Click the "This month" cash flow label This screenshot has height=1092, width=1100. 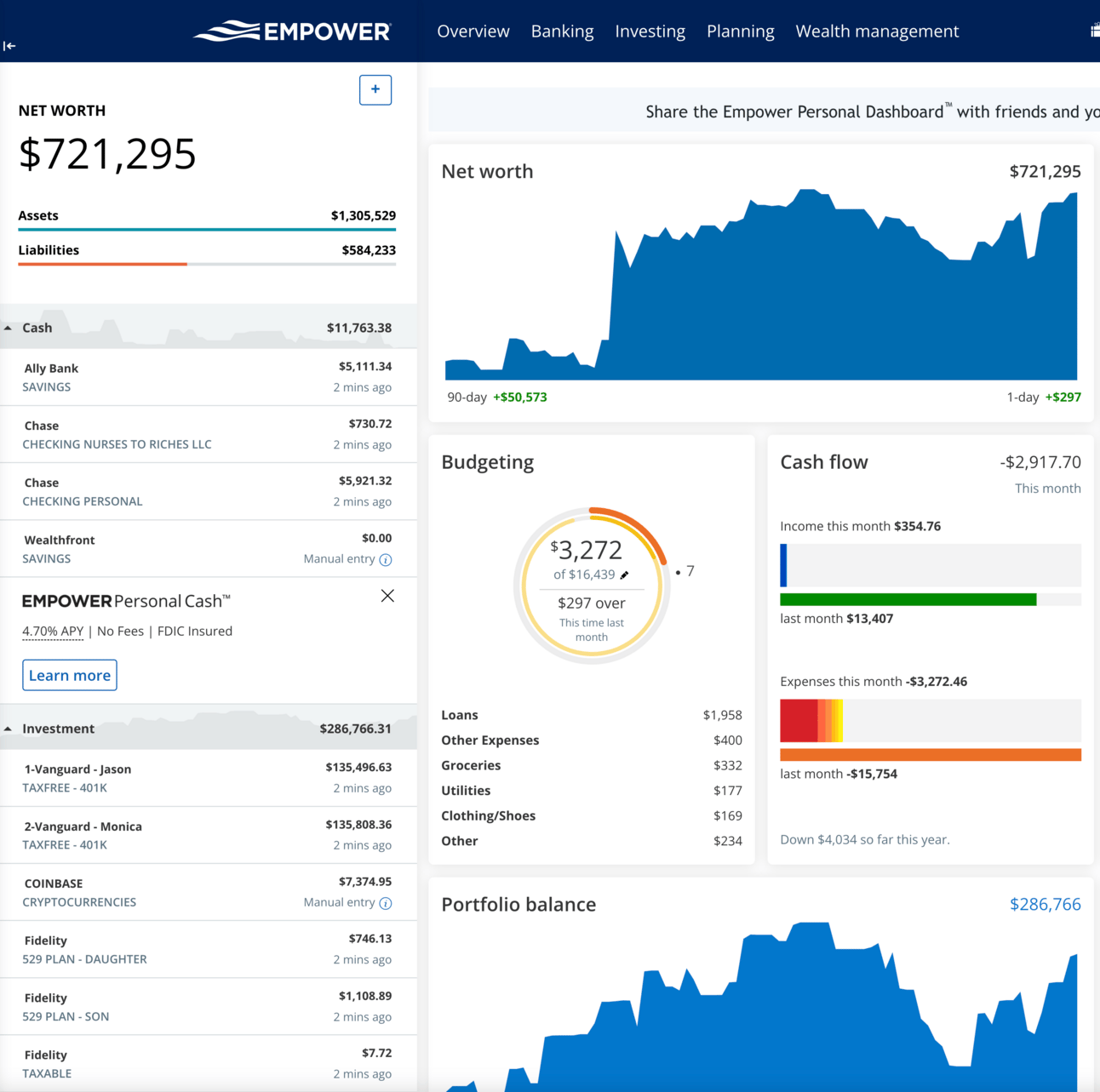(x=1048, y=489)
